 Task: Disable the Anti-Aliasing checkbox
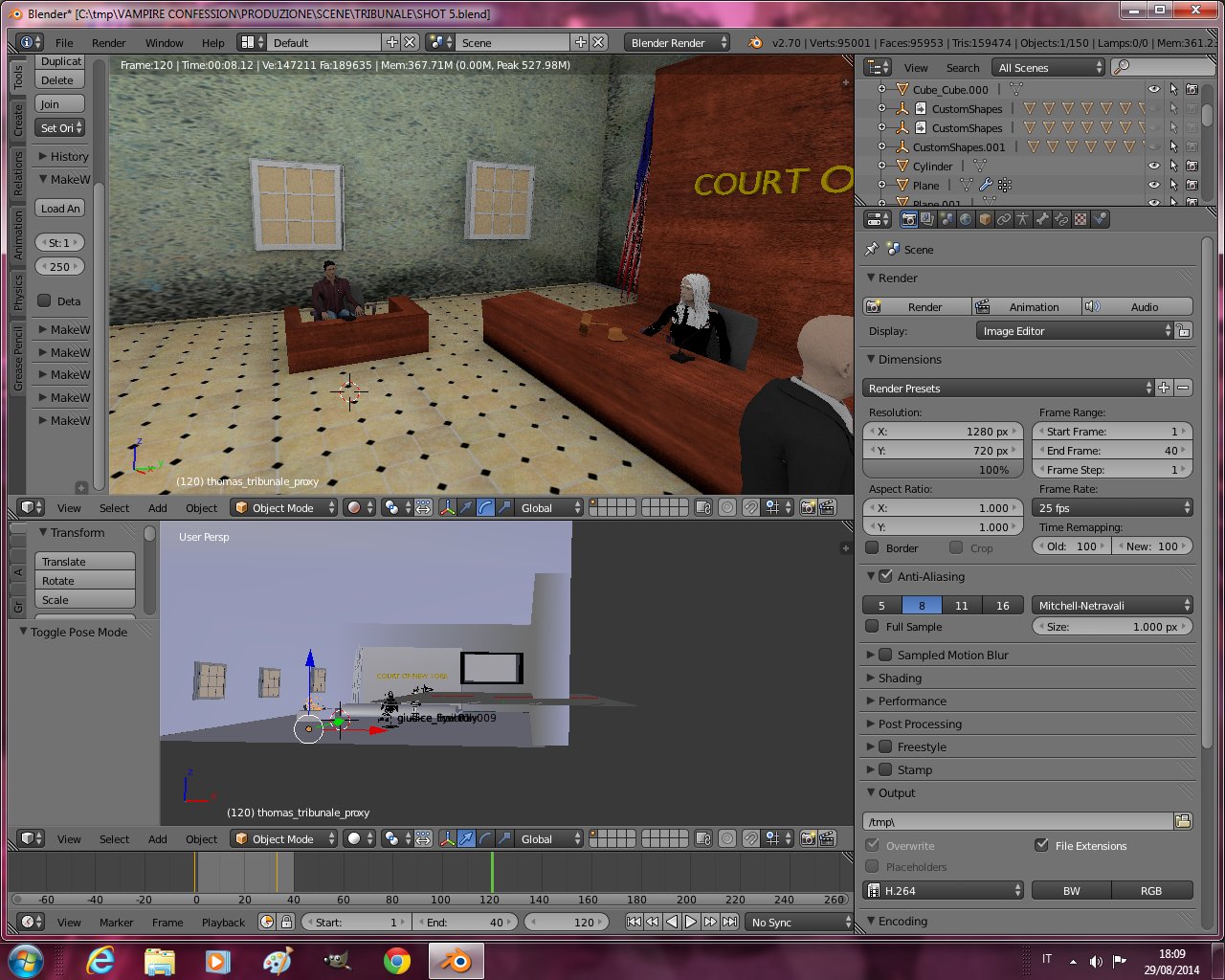(x=885, y=576)
